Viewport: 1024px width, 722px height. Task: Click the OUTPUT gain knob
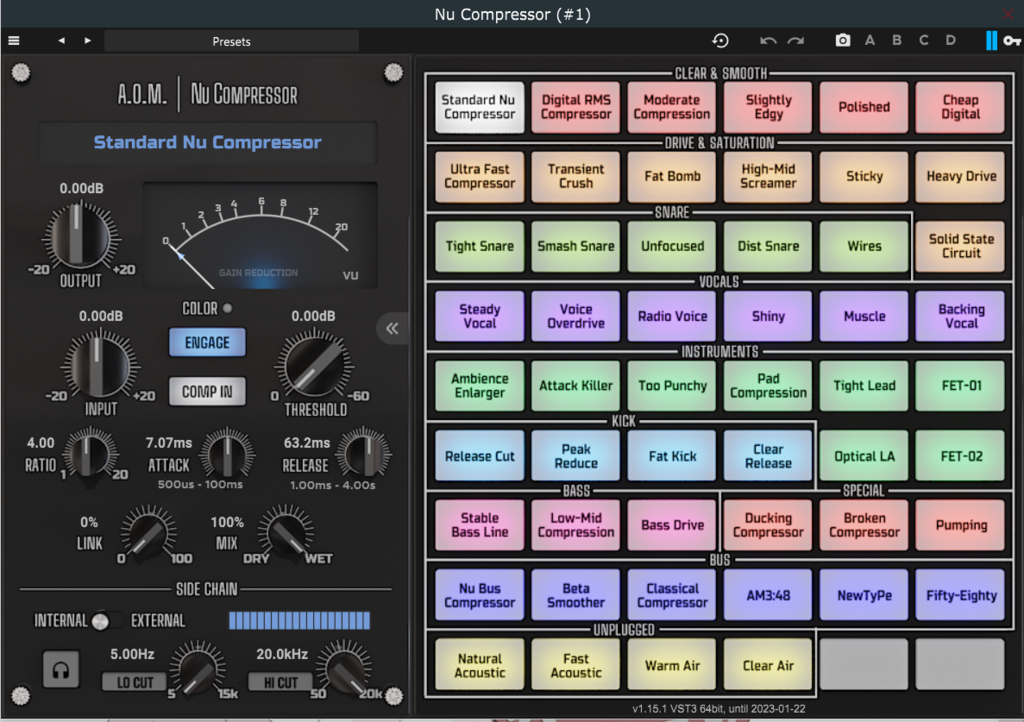pyautogui.click(x=80, y=236)
